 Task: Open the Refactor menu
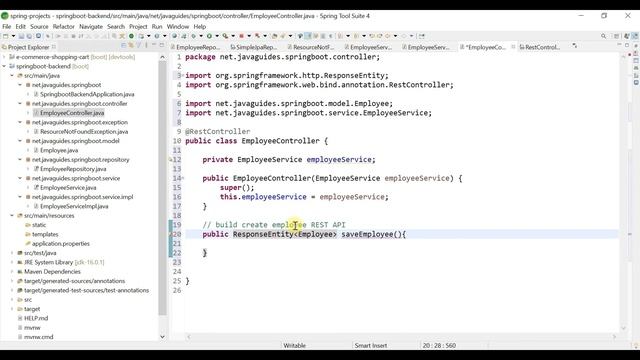(x=64, y=27)
